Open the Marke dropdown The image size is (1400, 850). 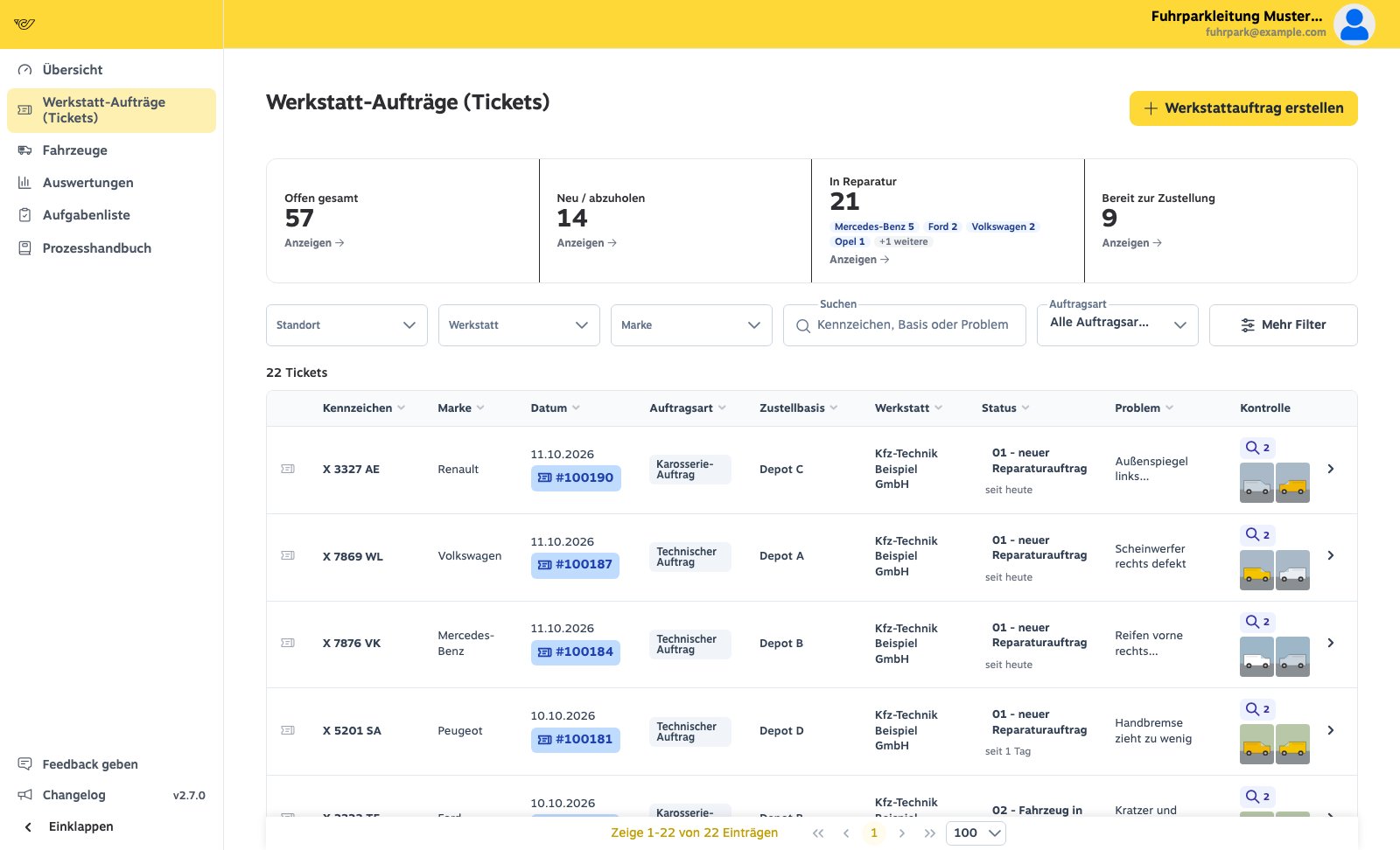(x=691, y=325)
